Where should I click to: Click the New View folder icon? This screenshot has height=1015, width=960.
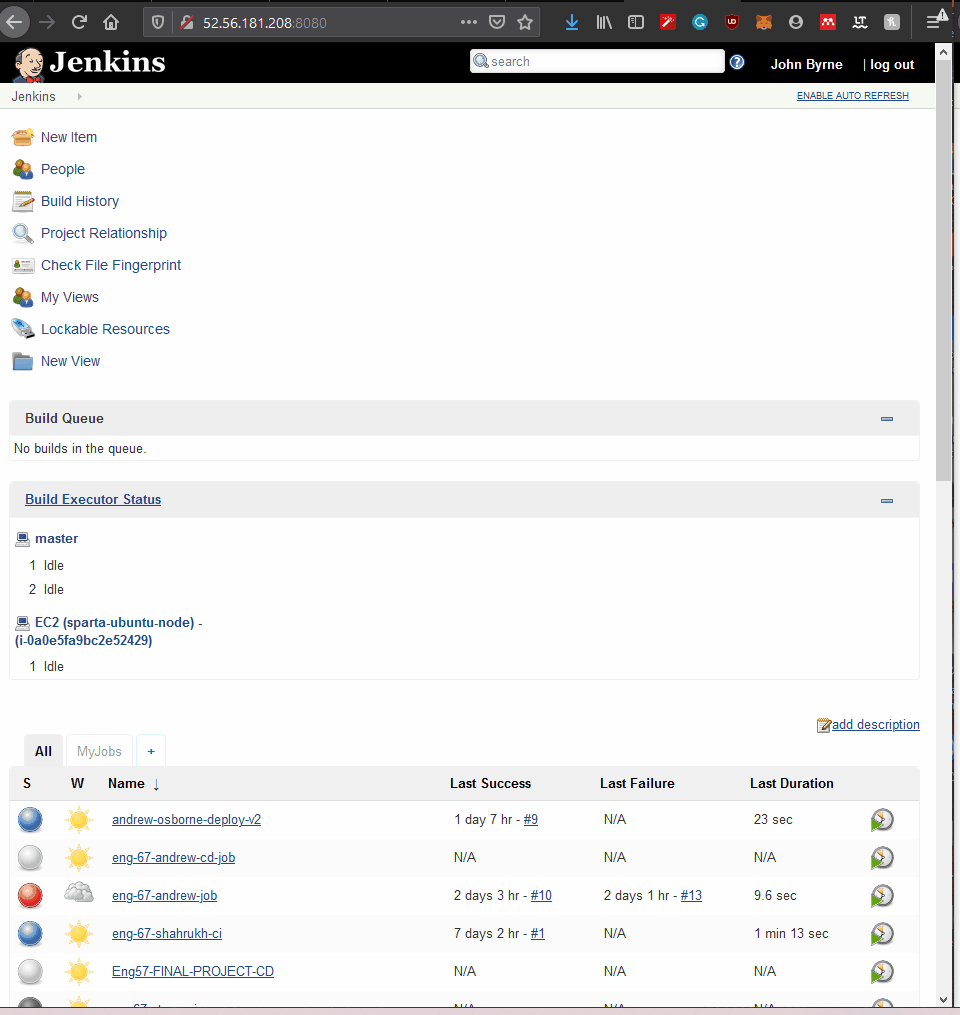click(23, 361)
